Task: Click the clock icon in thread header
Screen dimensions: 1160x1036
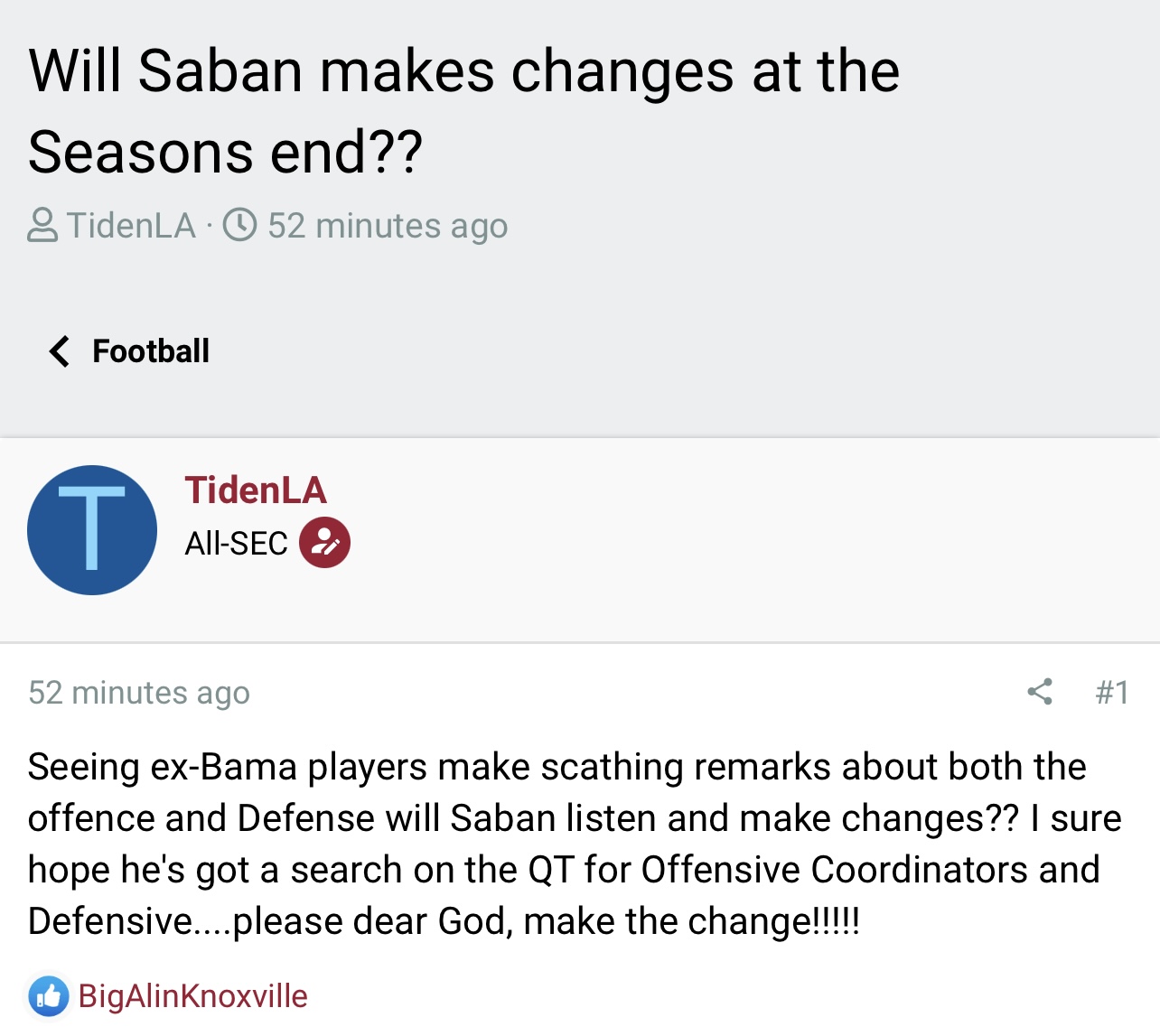Action: tap(240, 225)
